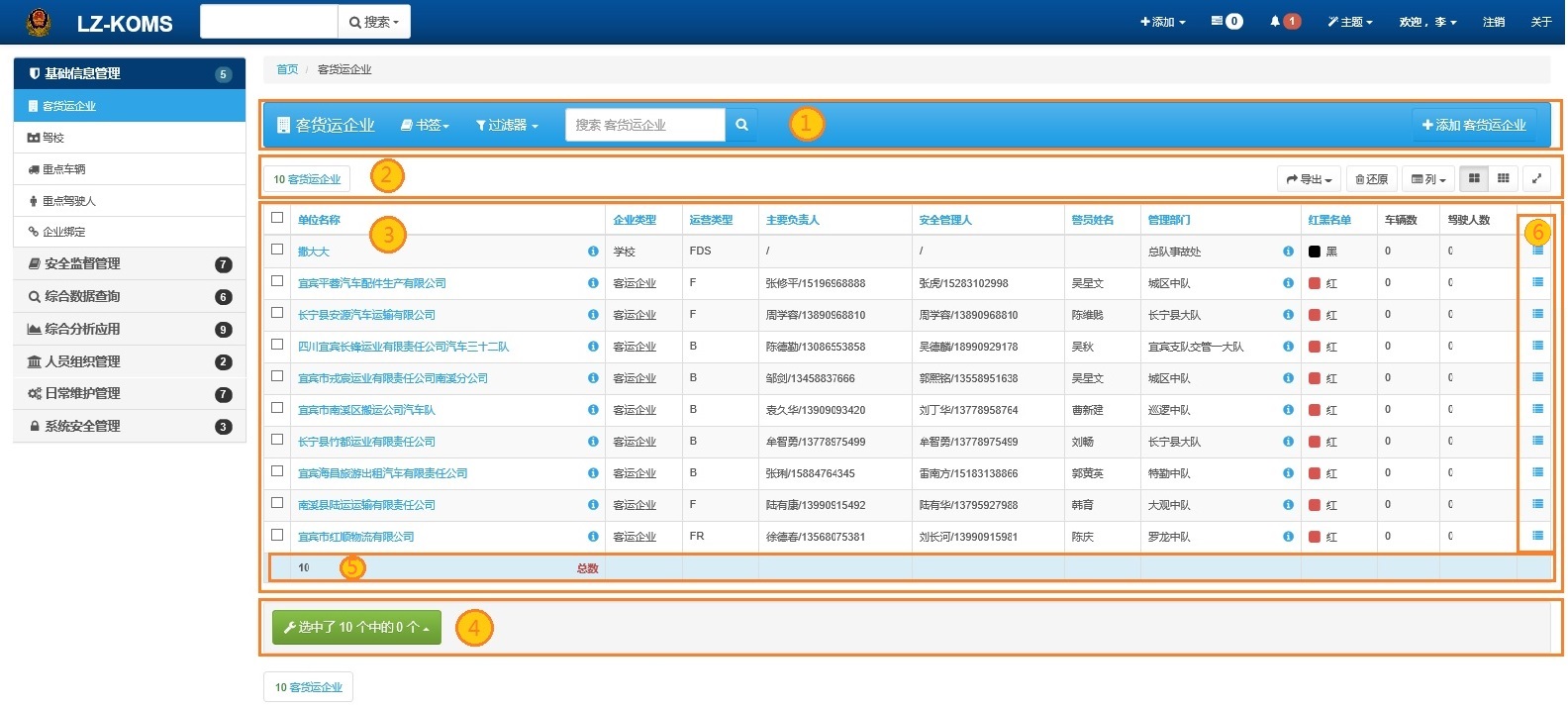Click the red 红 swatch in 罗龙中队 row

pyautogui.click(x=1315, y=537)
